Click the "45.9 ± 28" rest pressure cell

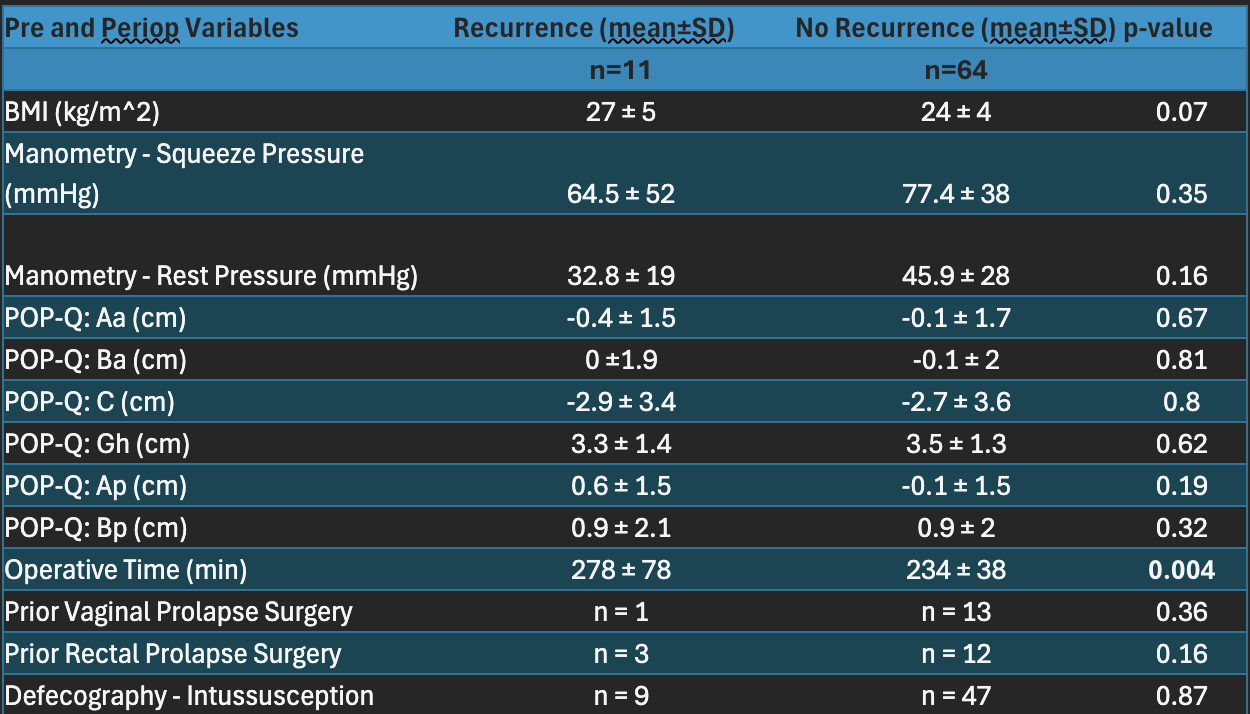[956, 276]
